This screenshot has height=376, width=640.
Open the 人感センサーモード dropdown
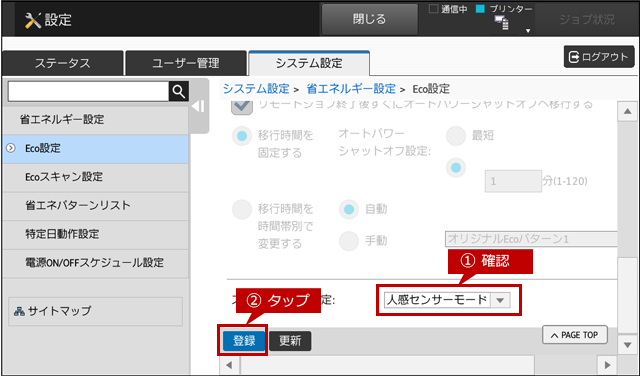pos(447,300)
